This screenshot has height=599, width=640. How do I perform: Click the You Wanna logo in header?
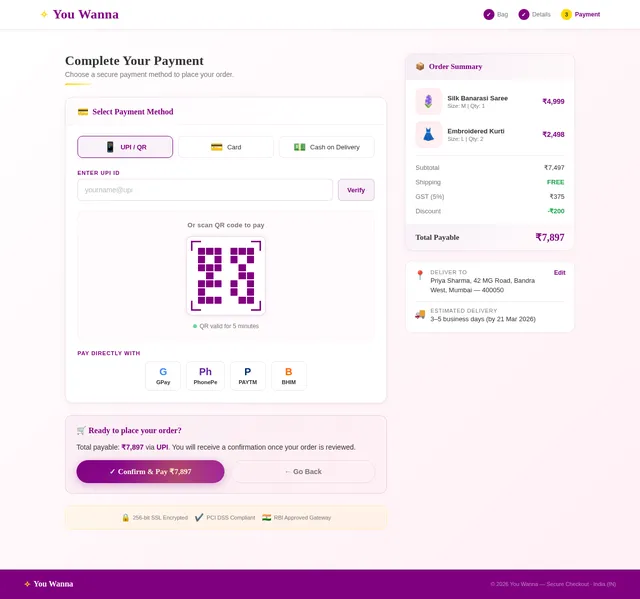coord(80,14)
